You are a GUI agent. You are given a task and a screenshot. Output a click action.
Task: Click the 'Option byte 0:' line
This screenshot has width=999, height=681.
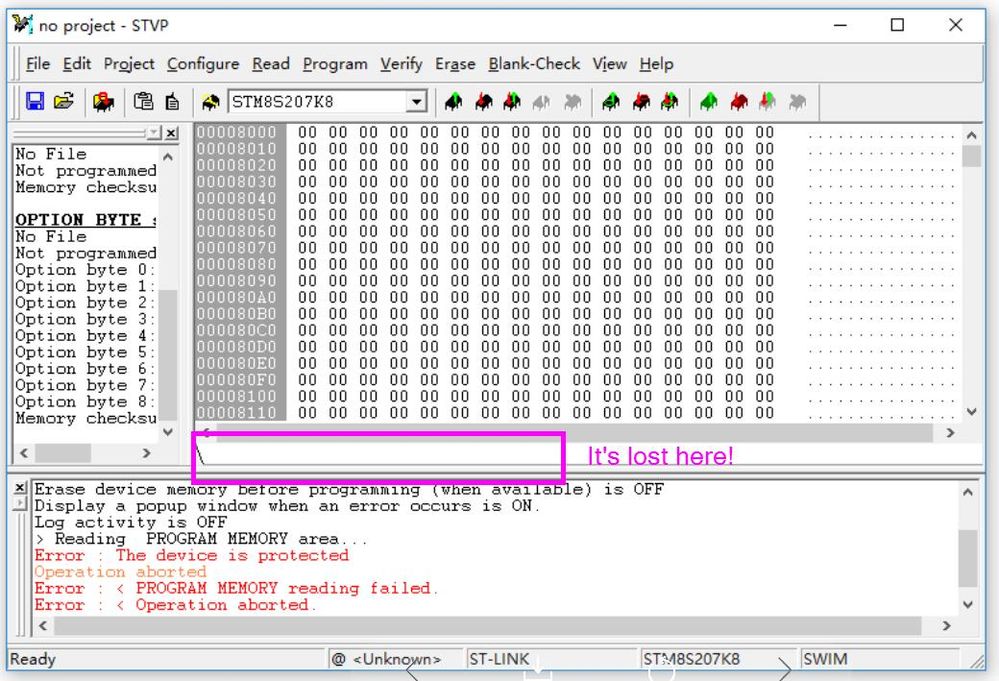[85, 269]
